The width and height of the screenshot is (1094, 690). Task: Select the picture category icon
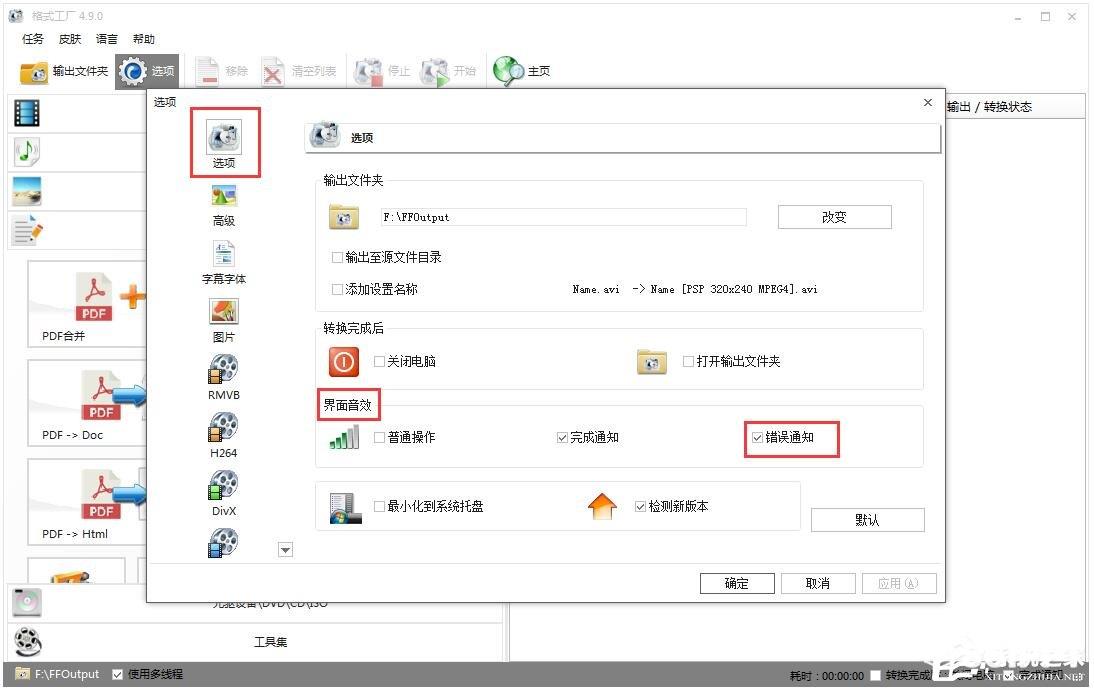coord(27,191)
